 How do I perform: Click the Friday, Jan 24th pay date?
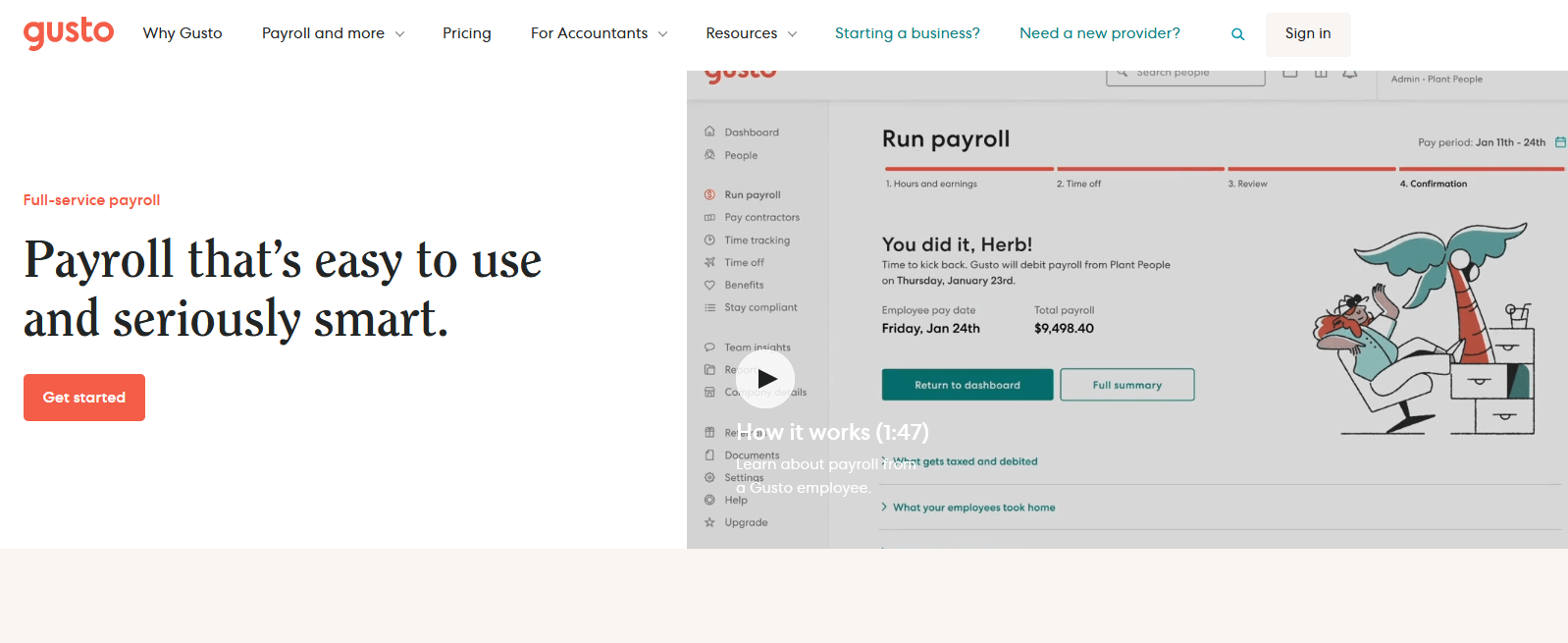931,329
